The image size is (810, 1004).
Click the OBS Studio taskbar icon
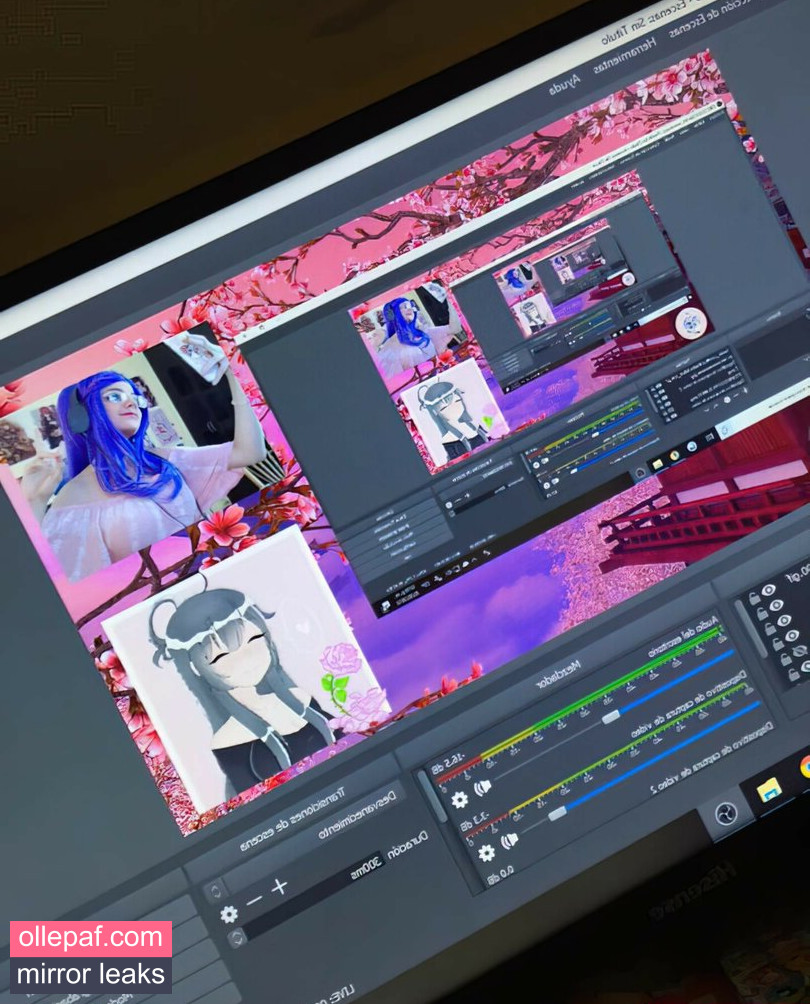click(725, 815)
